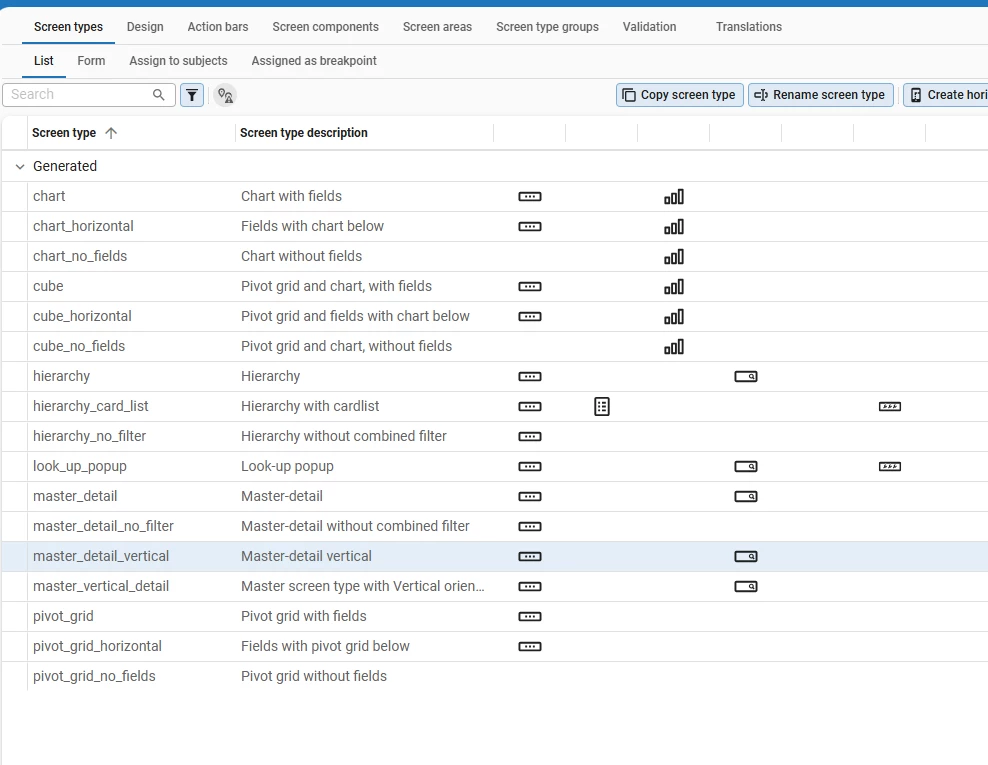
Task: Click rightmost icon in hierarchy_card_list row
Action: (x=890, y=407)
